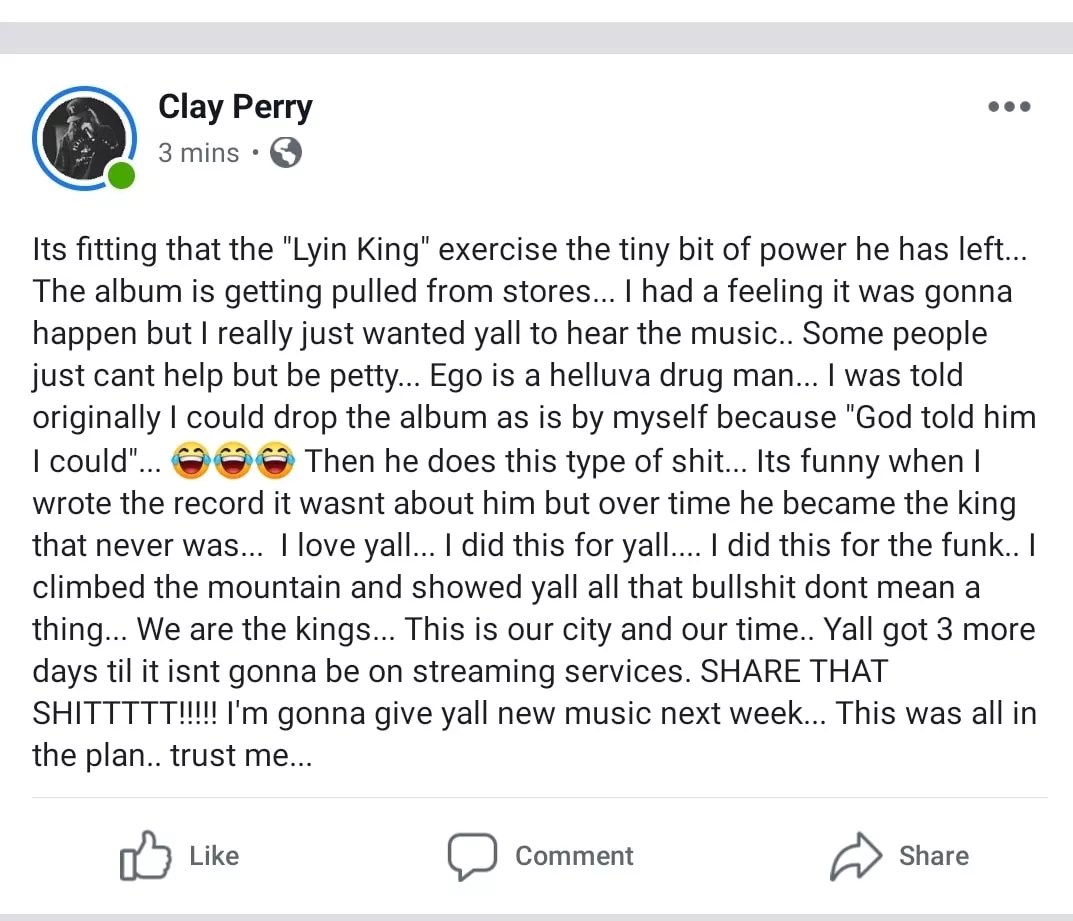
Task: Click the audience selector beside the timestamp
Action: point(285,152)
